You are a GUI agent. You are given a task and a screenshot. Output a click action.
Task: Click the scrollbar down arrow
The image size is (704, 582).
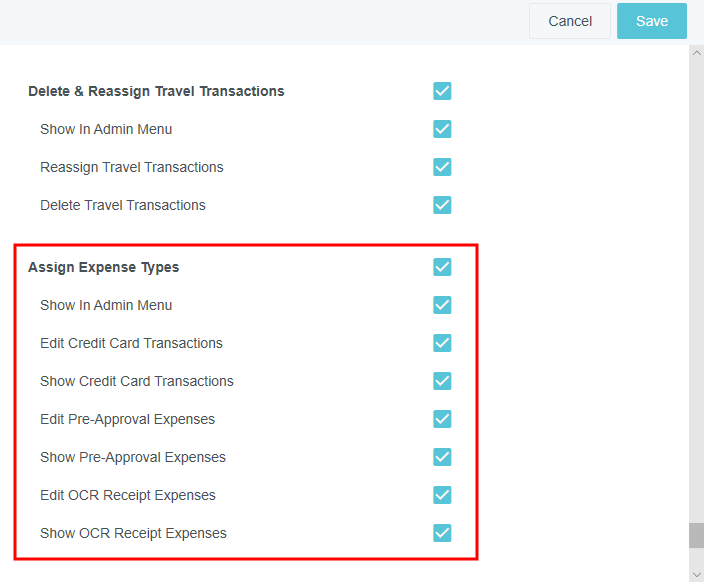pyautogui.click(x=696, y=574)
